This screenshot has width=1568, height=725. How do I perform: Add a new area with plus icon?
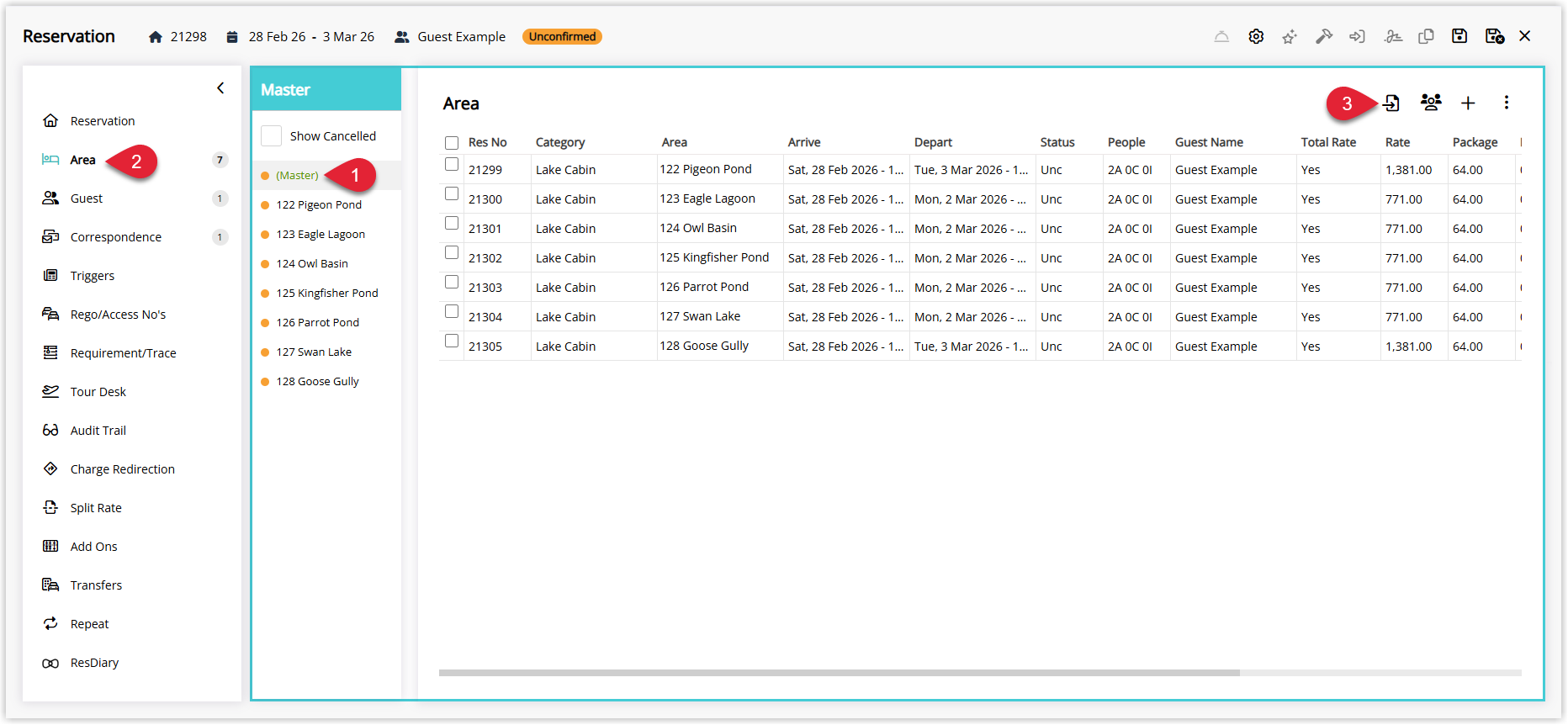click(1468, 103)
